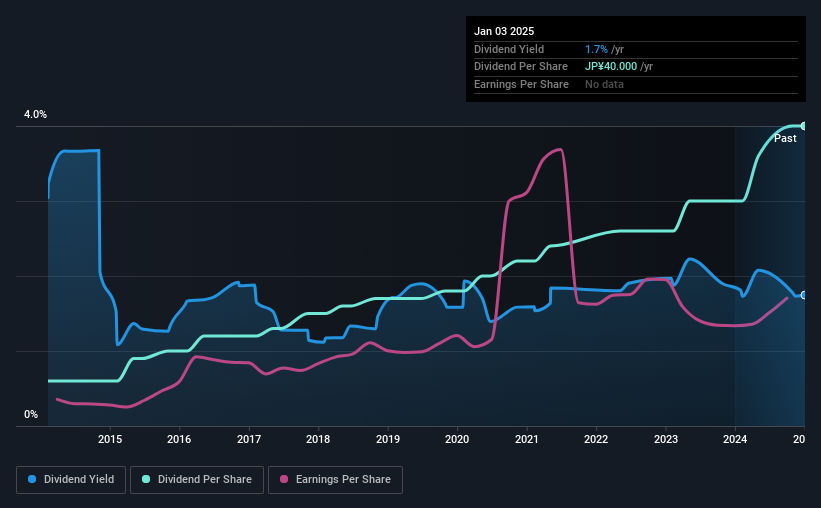The width and height of the screenshot is (821, 508).
Task: Click the blue Dividend Yield legend dot
Action: pos(32,479)
